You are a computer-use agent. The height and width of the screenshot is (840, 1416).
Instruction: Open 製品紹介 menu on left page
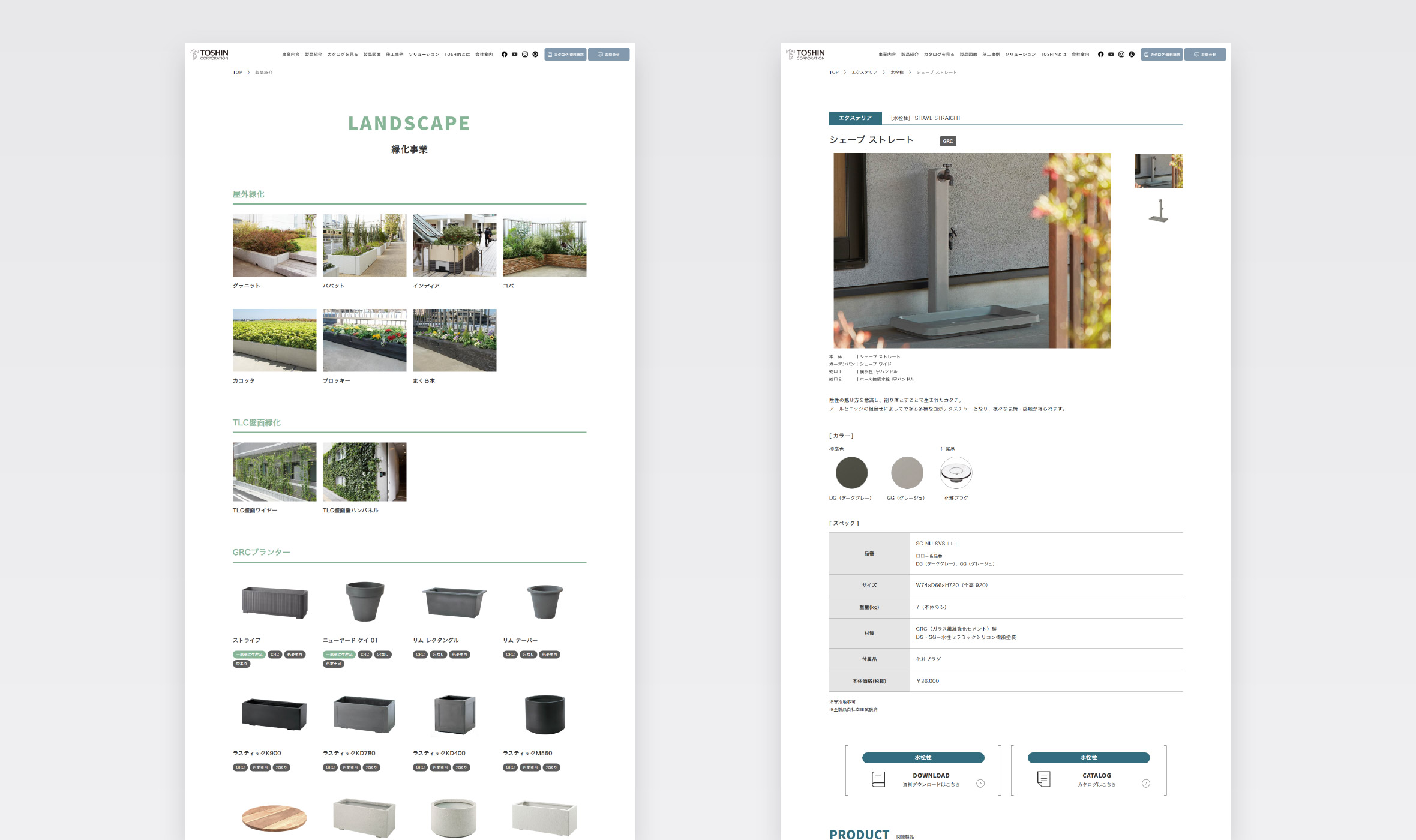313,55
